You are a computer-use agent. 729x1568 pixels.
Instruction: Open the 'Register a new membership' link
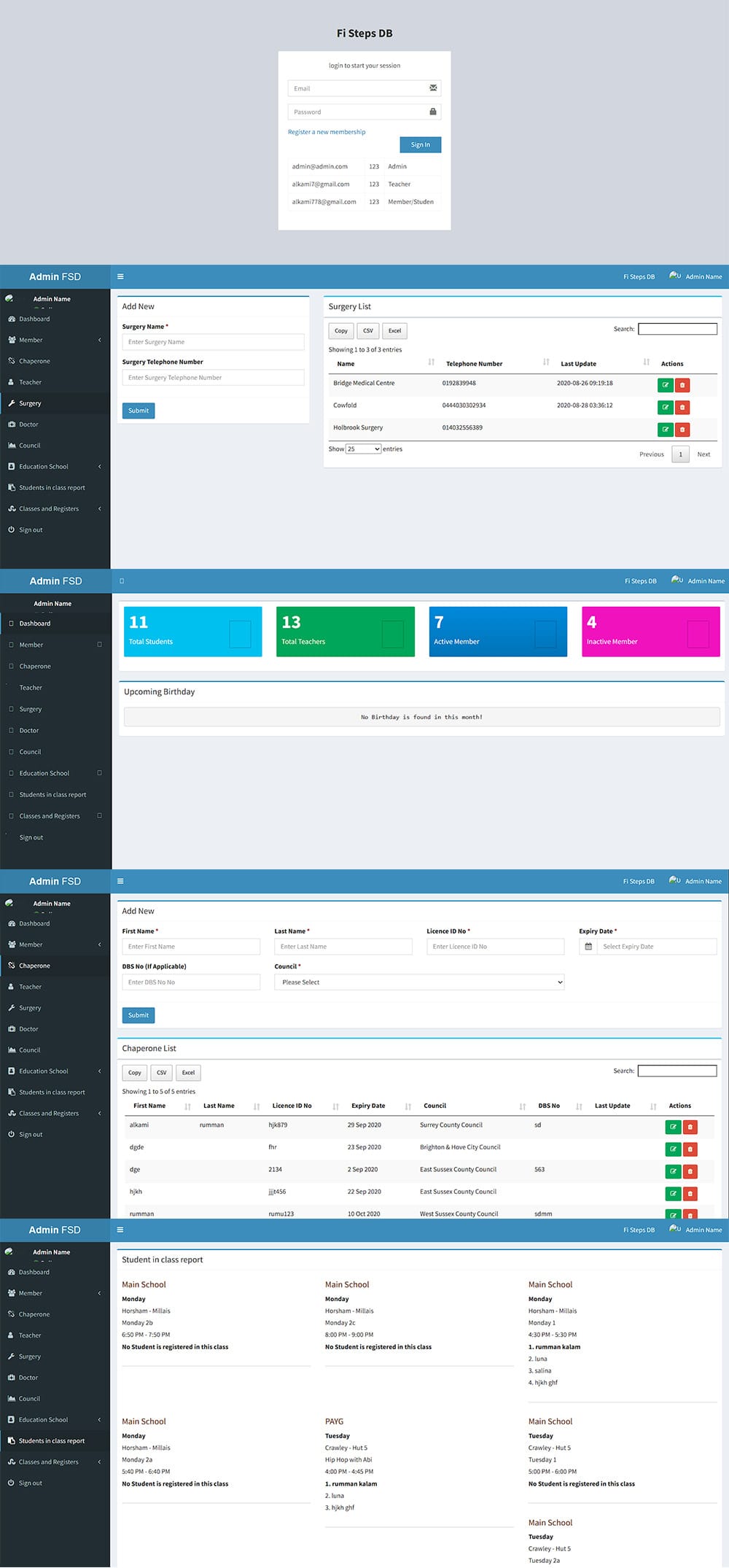pyautogui.click(x=327, y=132)
